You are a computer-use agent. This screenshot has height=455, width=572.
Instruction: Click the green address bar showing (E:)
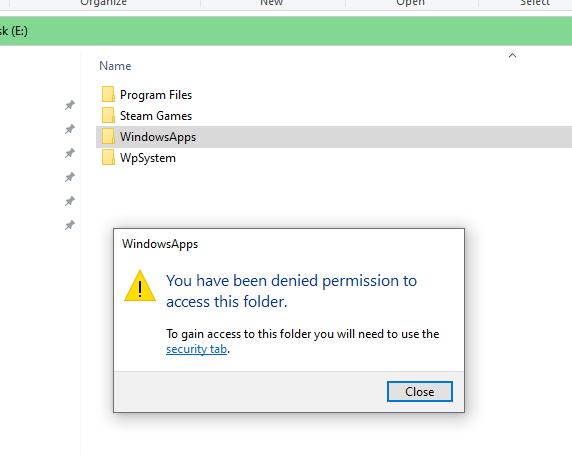click(x=286, y=31)
